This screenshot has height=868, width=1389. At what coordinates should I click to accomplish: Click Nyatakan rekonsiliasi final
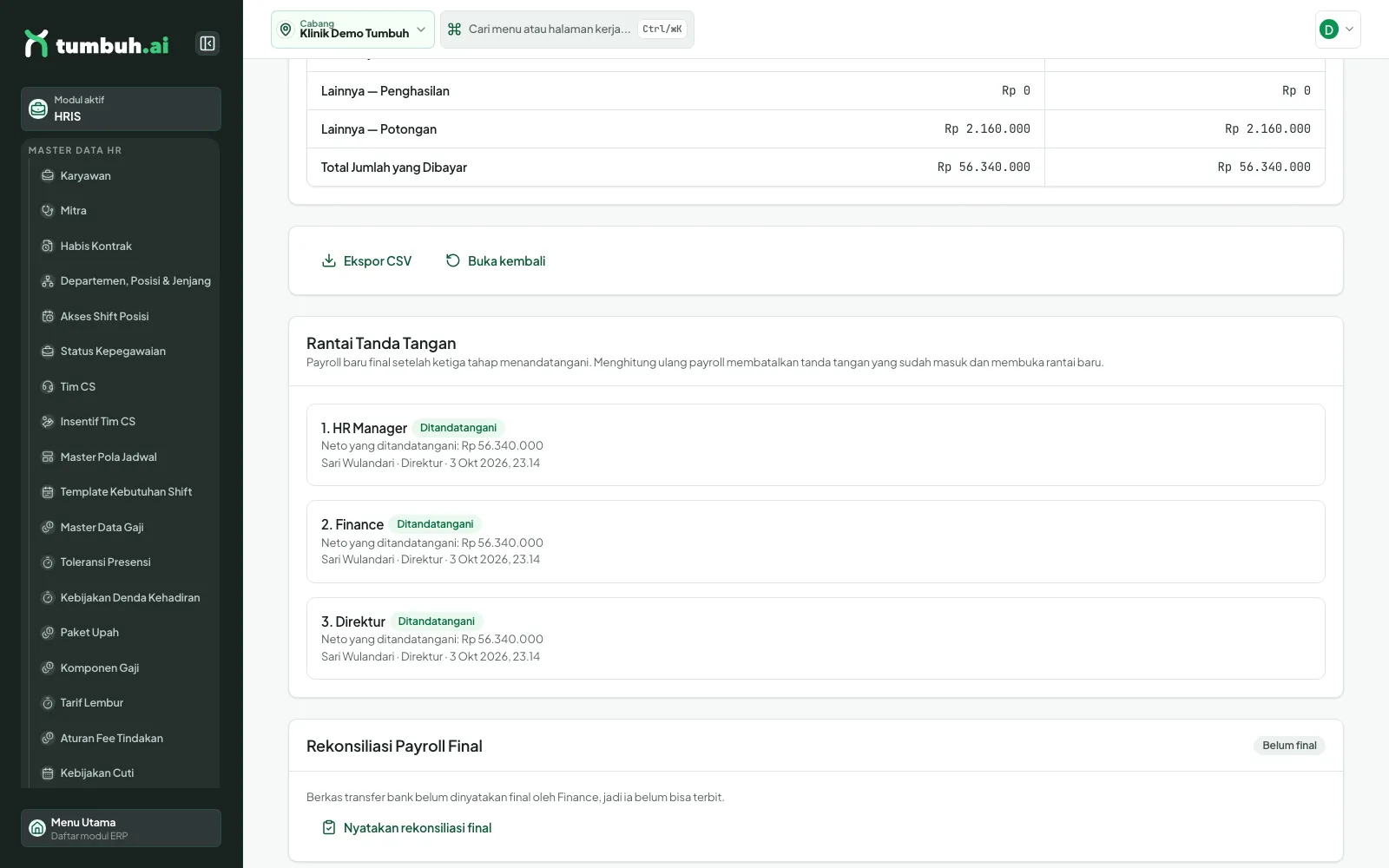tap(406, 828)
